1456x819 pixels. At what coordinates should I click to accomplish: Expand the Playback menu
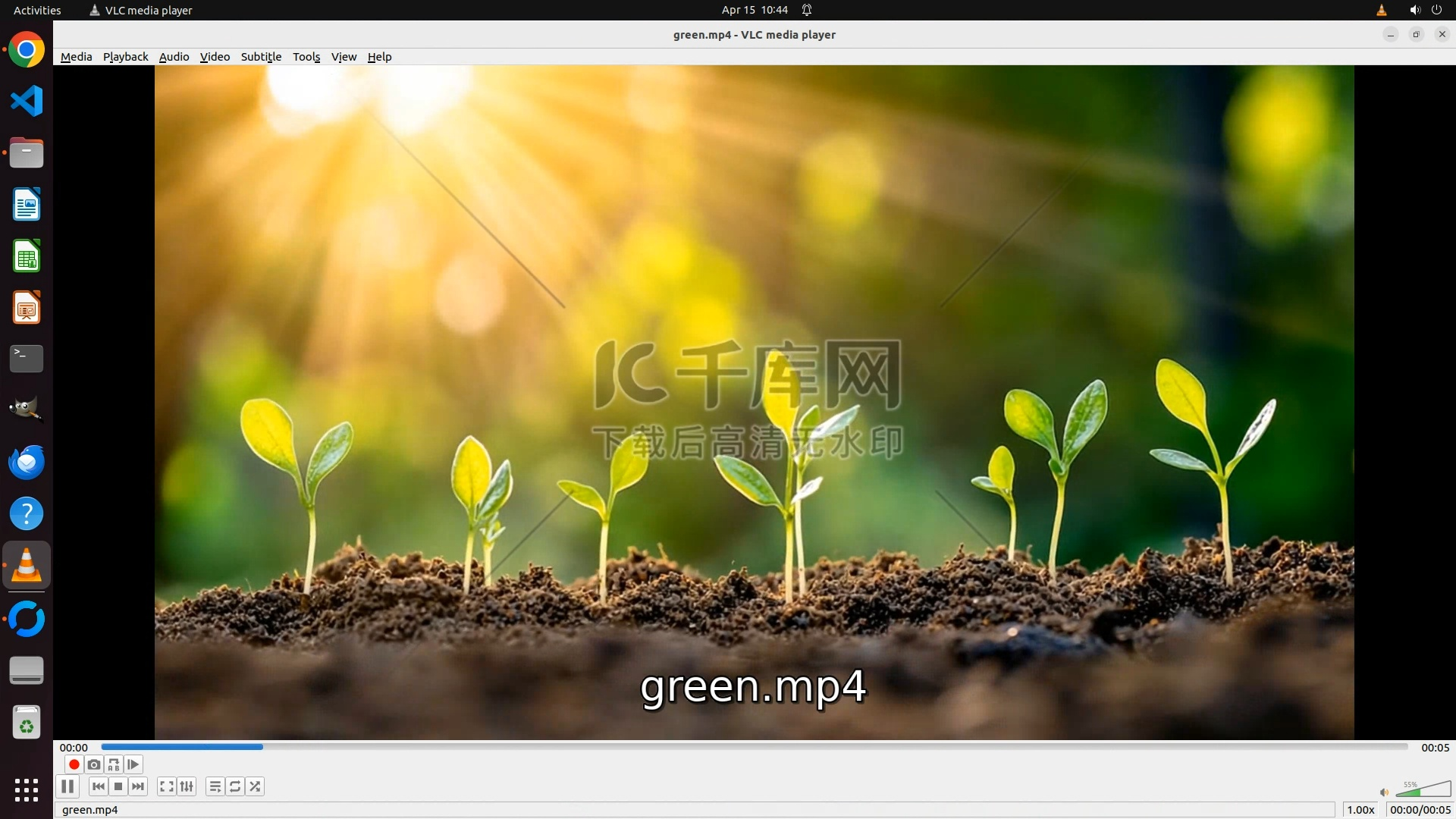[x=125, y=57]
